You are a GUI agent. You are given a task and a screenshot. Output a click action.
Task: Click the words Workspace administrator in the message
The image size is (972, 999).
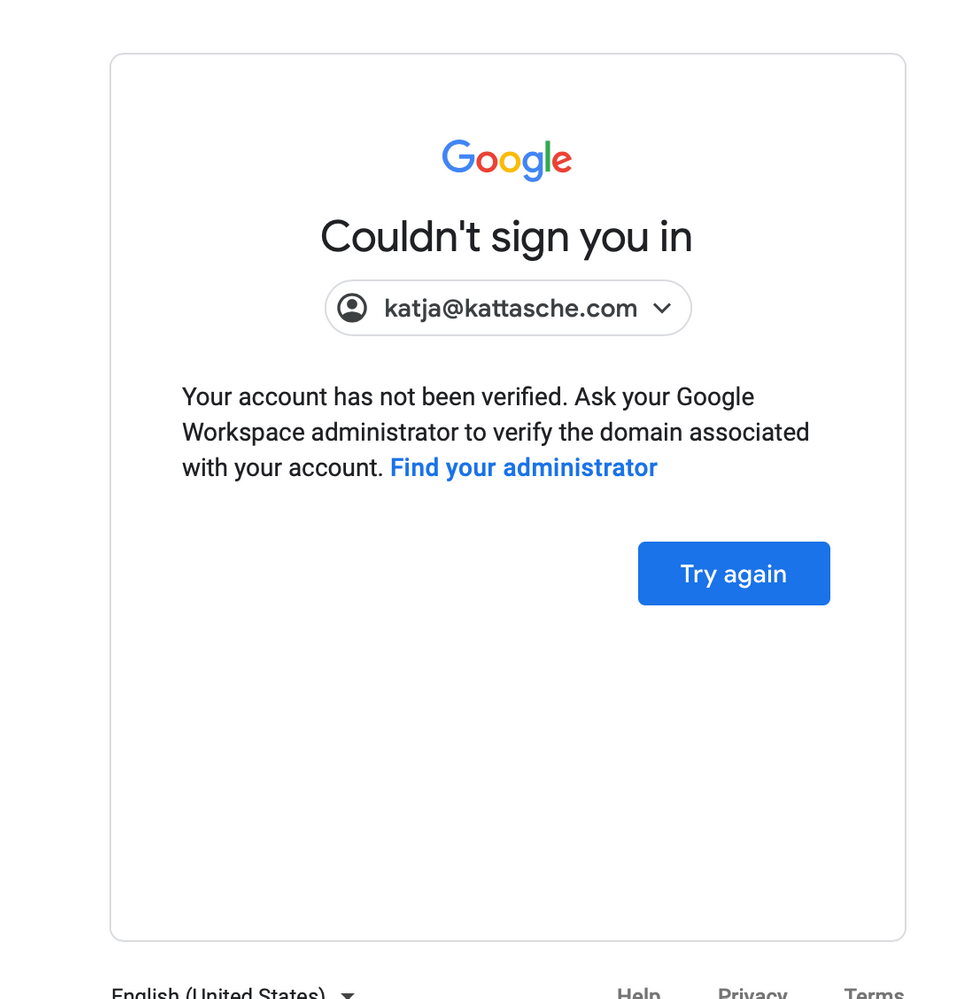point(320,432)
